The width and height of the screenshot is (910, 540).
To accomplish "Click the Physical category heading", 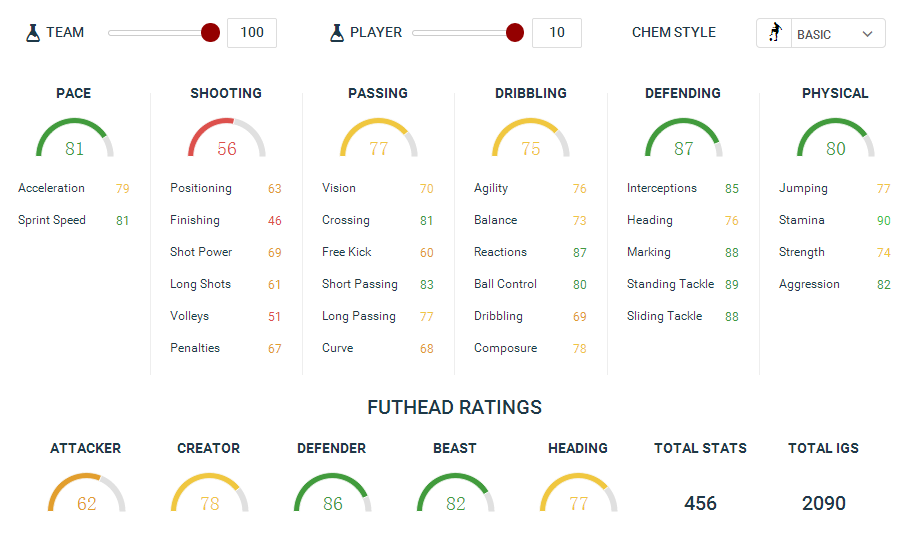I will [835, 93].
